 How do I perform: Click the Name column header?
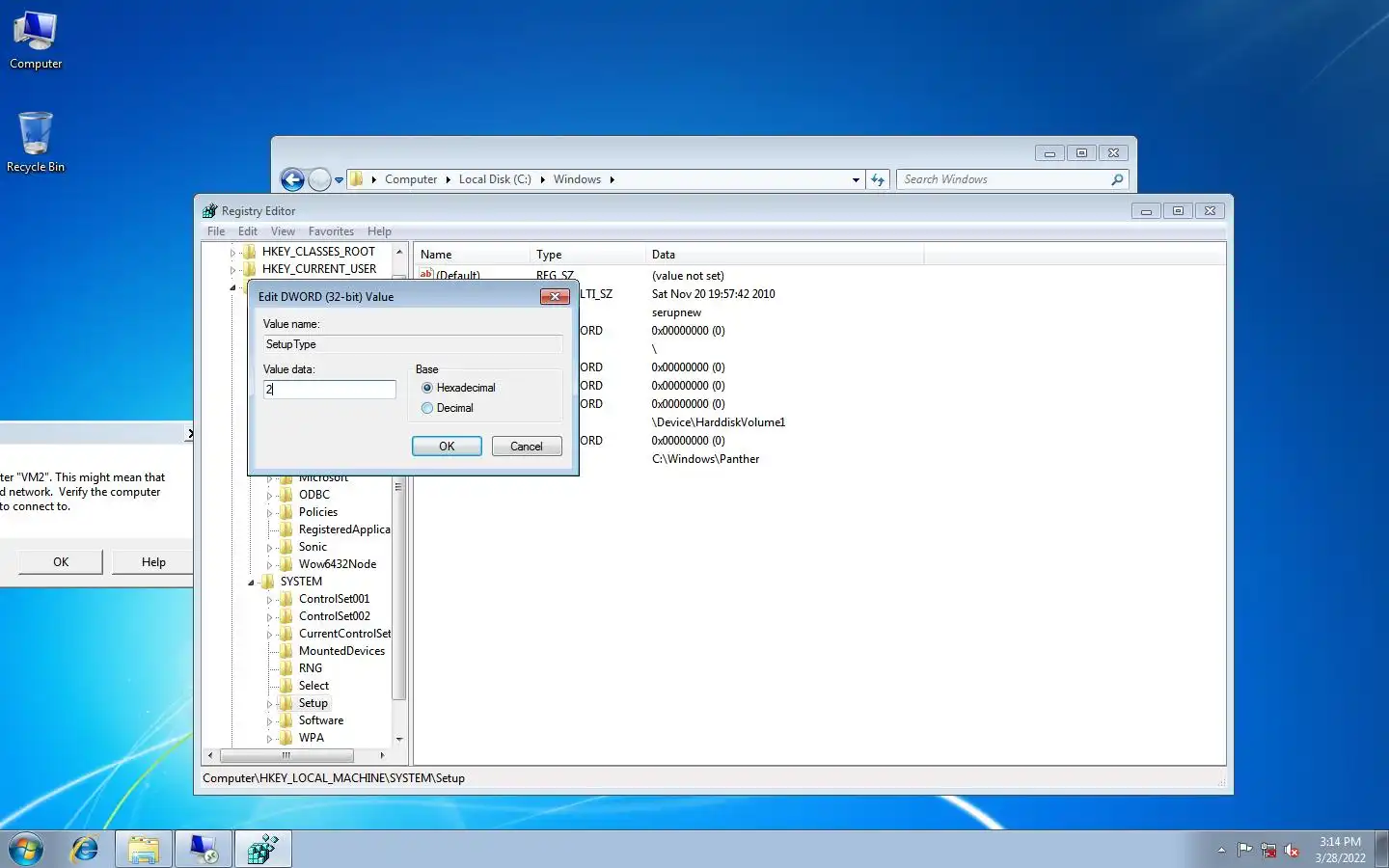click(x=472, y=255)
